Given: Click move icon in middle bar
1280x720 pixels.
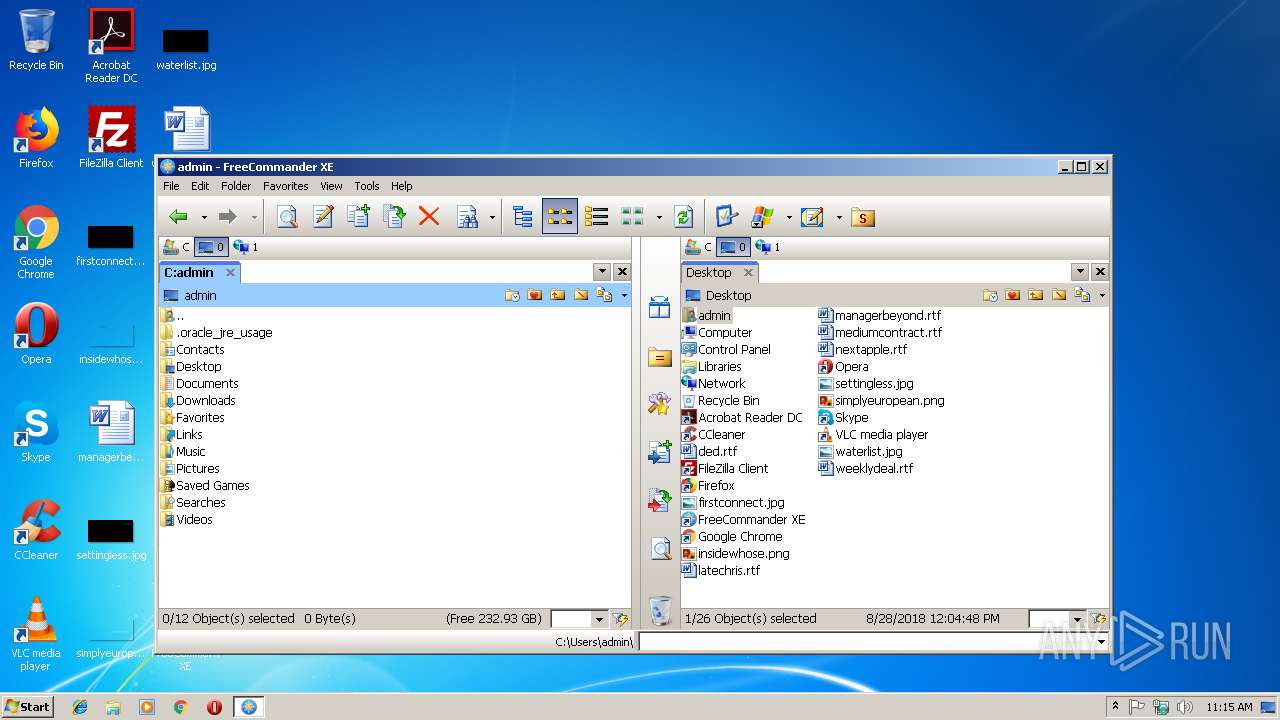Looking at the screenshot, I should [x=660, y=500].
